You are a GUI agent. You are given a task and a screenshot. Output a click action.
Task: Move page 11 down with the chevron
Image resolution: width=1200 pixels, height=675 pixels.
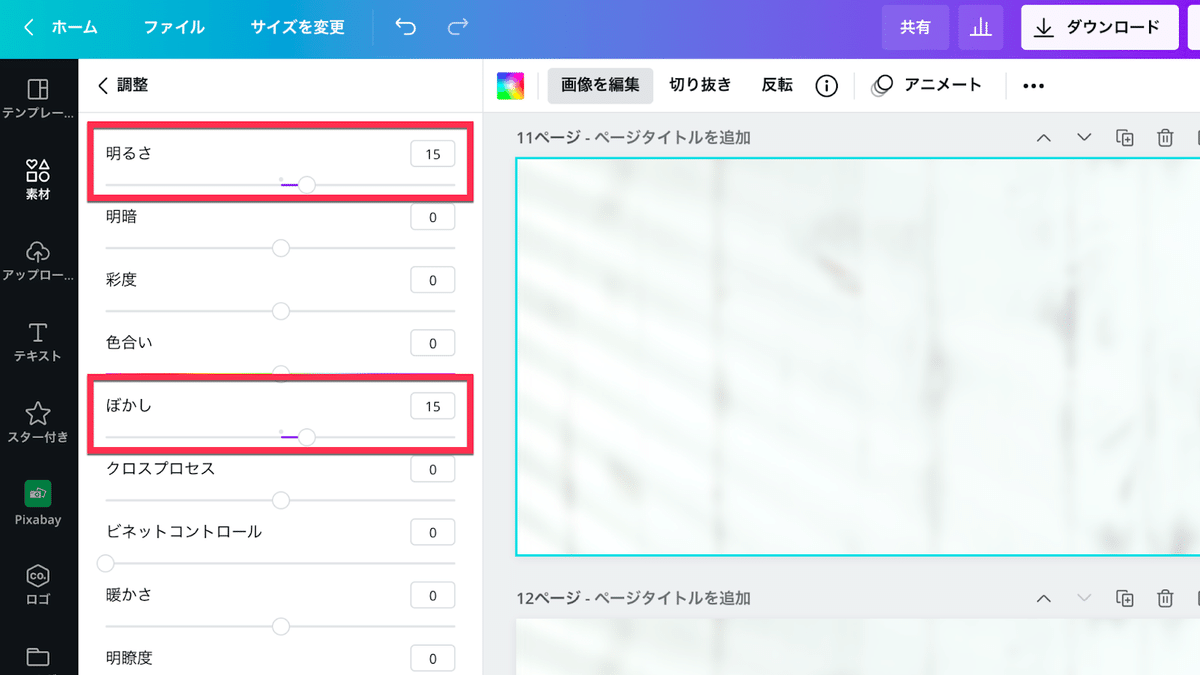tap(1084, 138)
